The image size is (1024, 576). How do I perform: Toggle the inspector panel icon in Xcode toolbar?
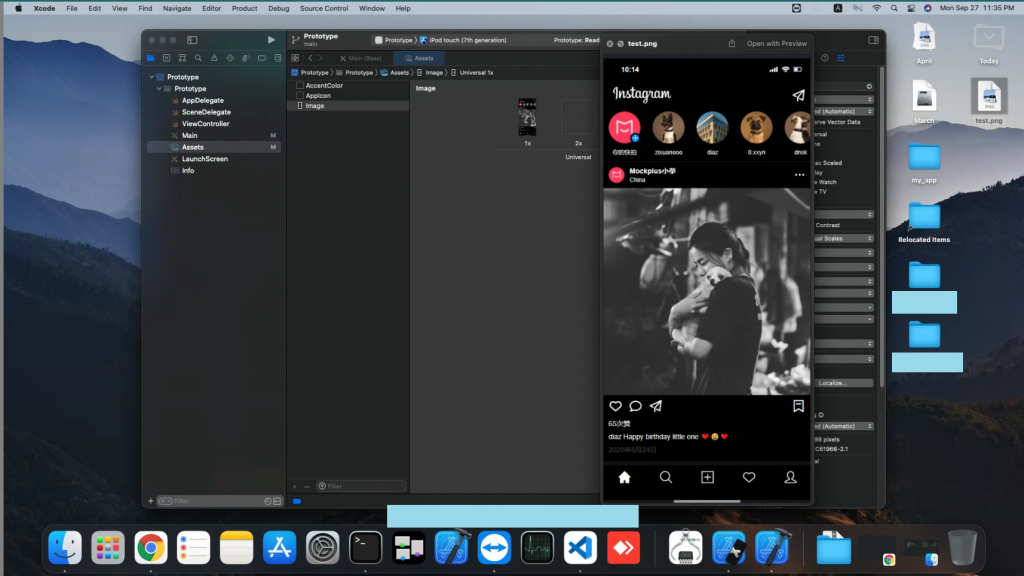(873, 40)
